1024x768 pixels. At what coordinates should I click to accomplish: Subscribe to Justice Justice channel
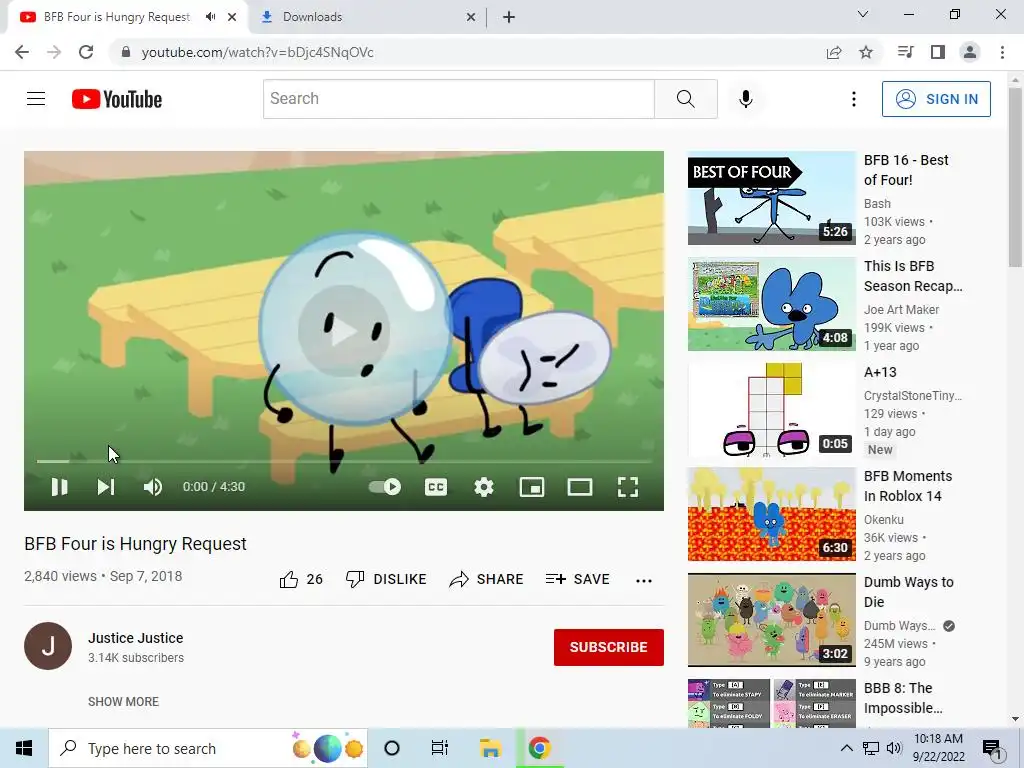click(x=609, y=647)
